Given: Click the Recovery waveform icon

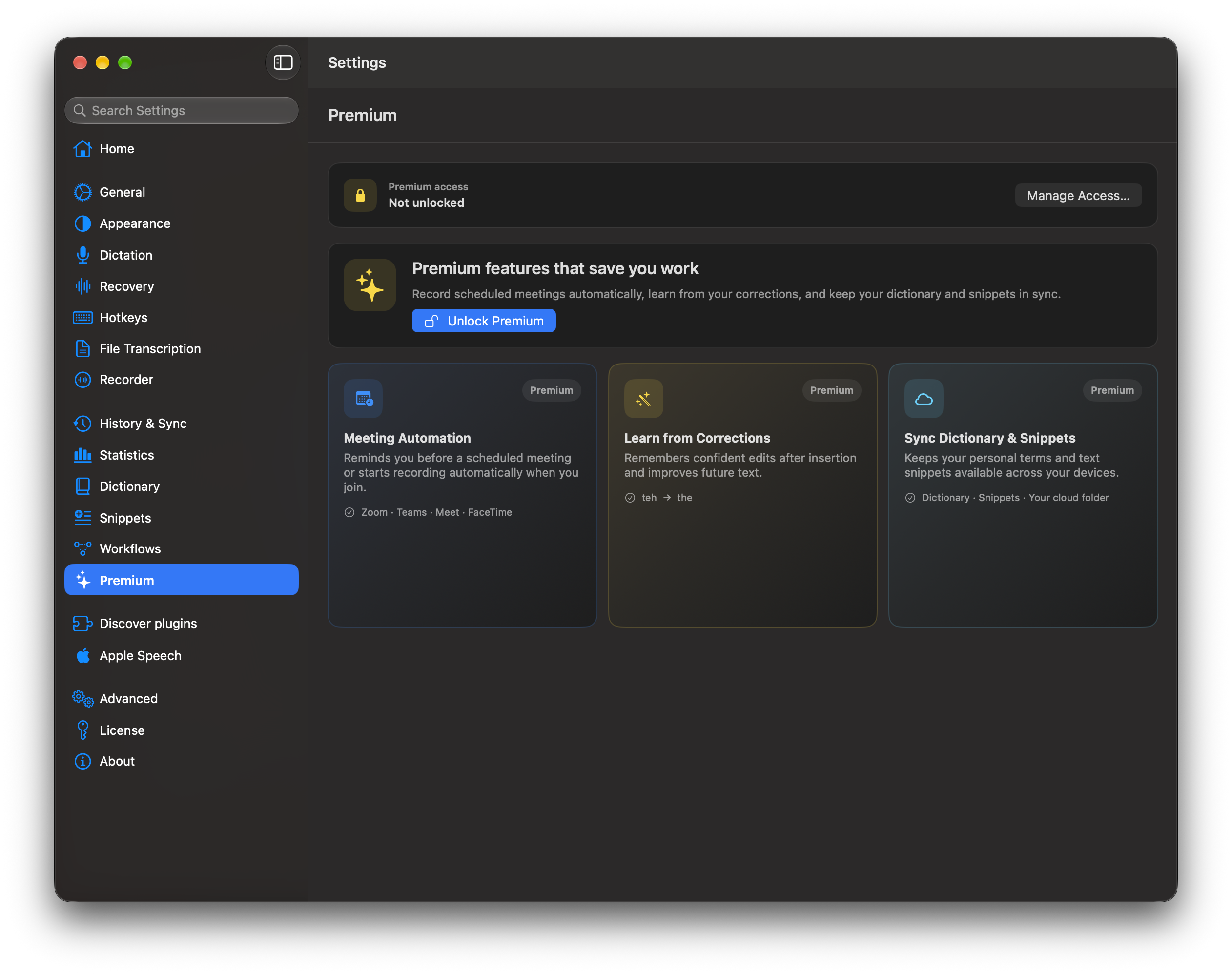Looking at the screenshot, I should coord(82,286).
